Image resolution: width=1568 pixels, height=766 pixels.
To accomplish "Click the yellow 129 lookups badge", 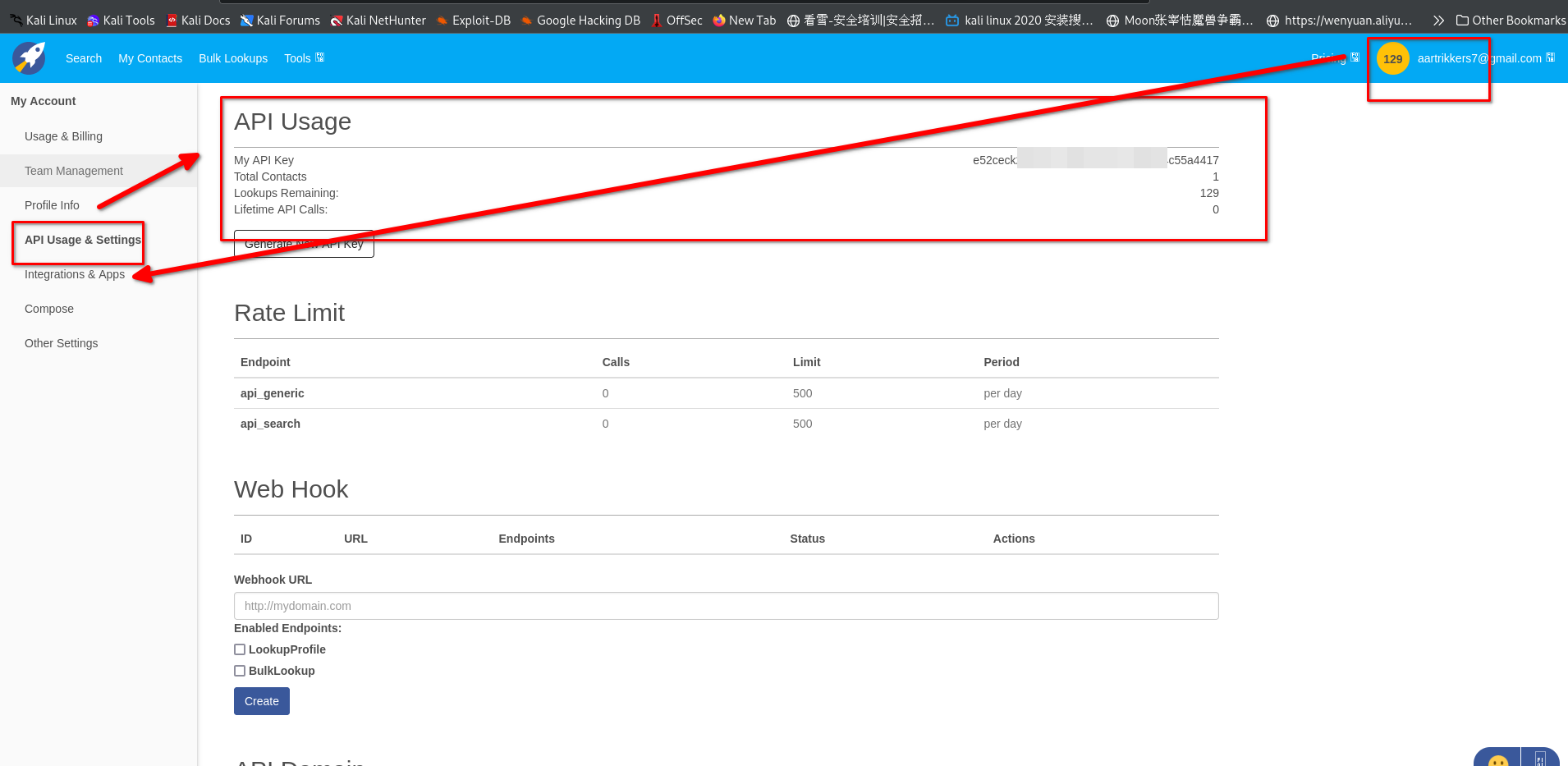I will (x=1392, y=58).
